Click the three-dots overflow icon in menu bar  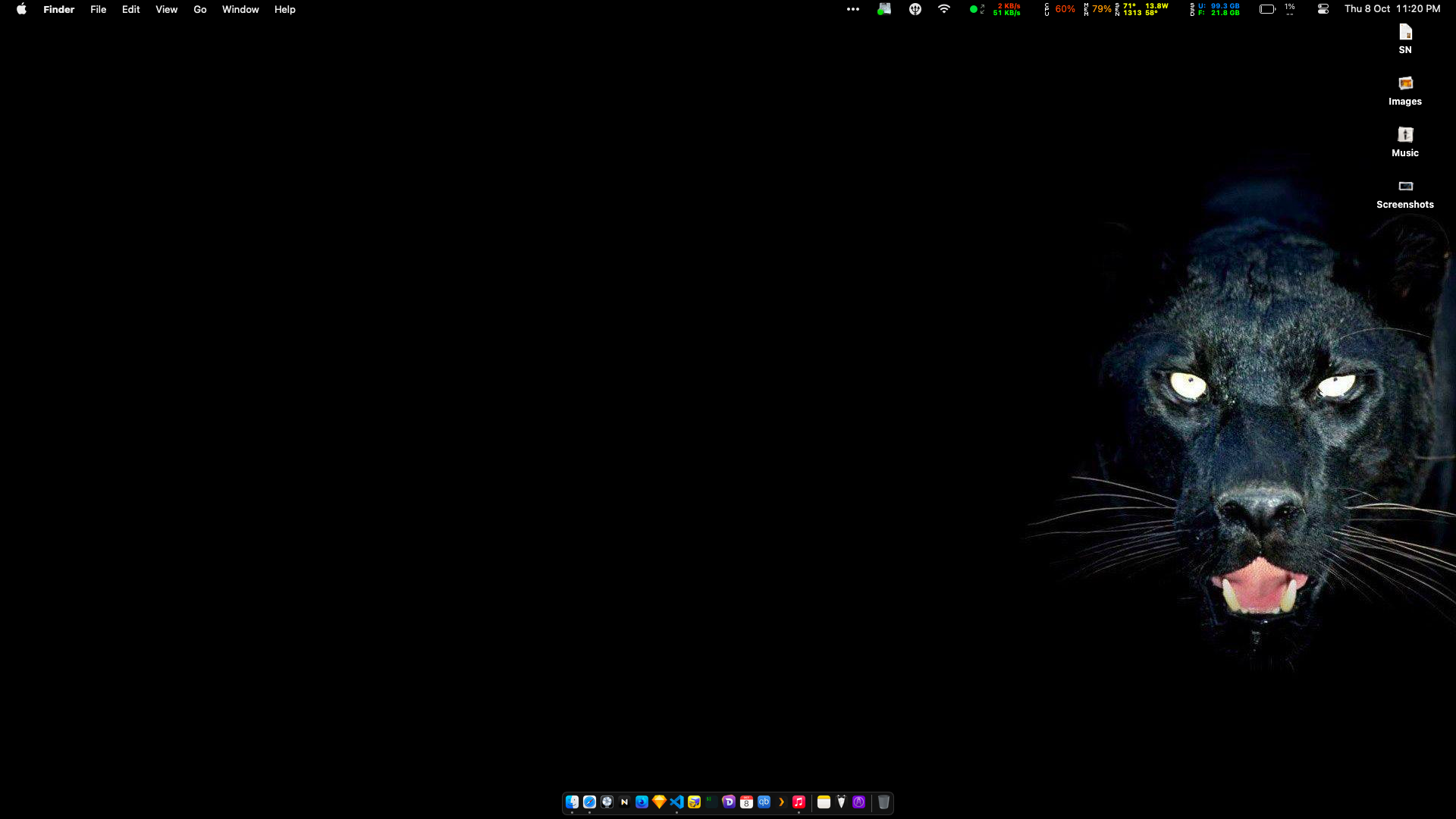tap(852, 9)
